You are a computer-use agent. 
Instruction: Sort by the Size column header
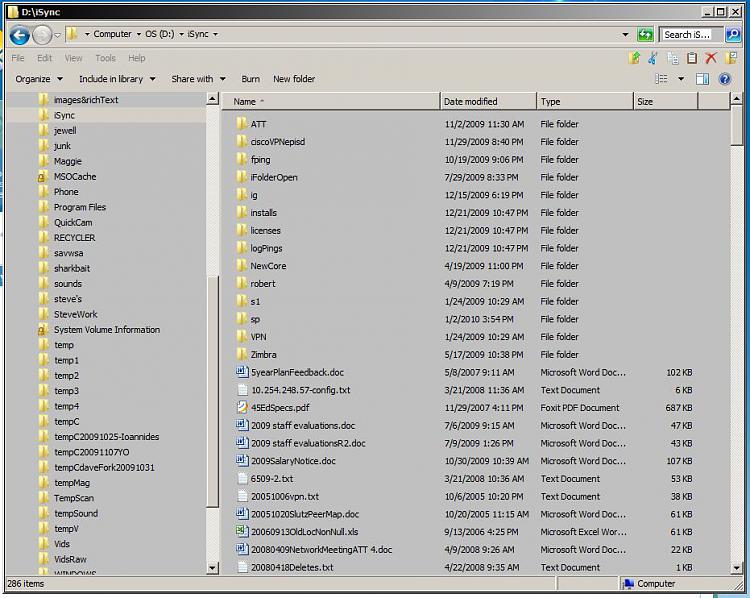[x=666, y=101]
